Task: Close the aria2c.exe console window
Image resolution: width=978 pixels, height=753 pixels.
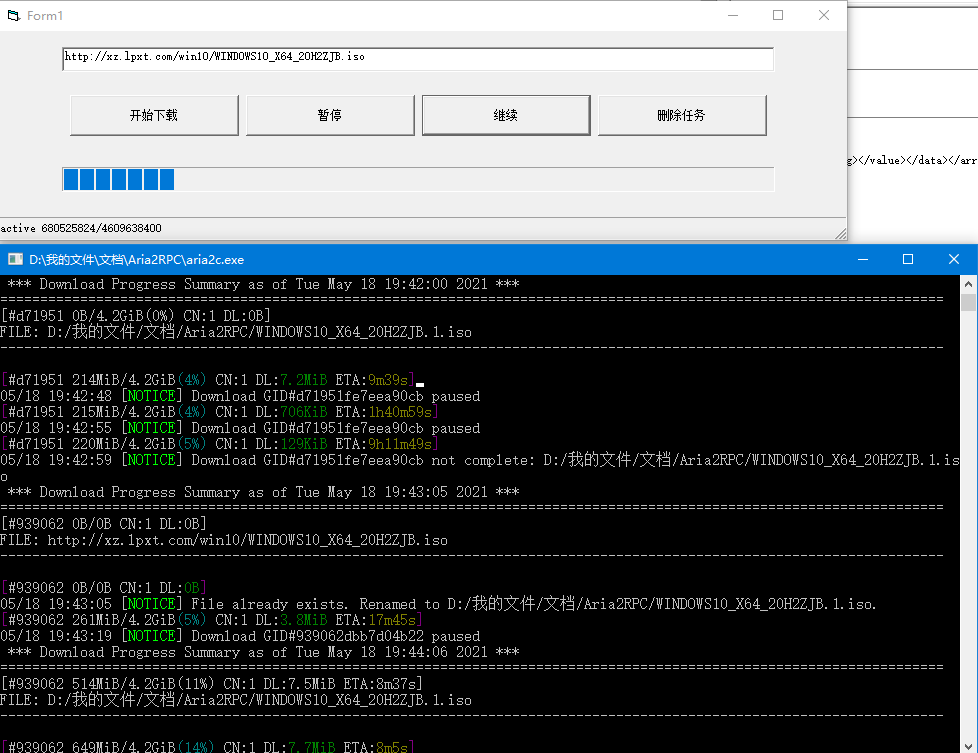Action: (954, 260)
